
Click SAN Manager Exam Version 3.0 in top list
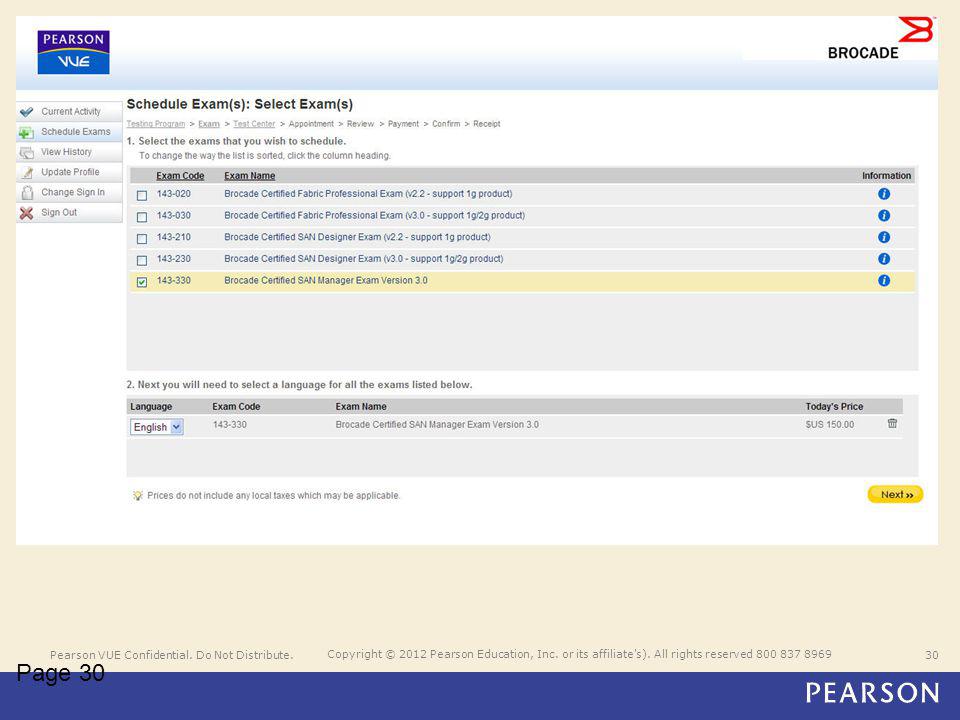pos(326,280)
